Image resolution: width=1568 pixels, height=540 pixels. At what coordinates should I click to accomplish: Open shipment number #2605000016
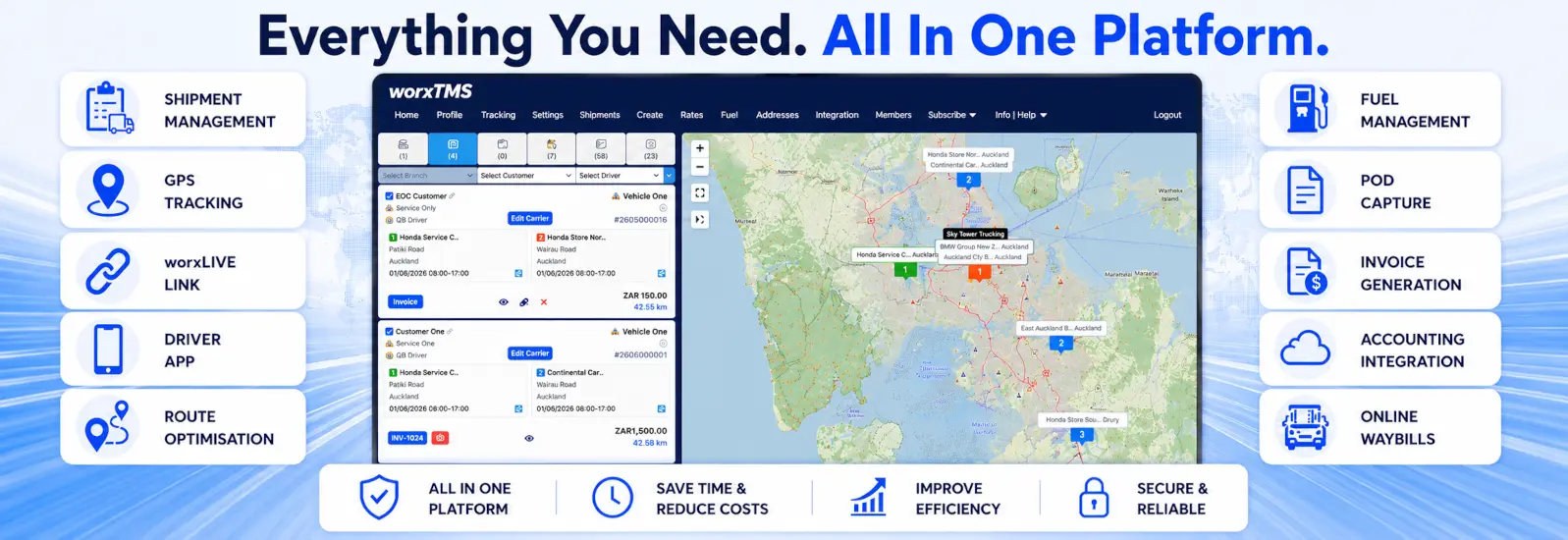pos(640,220)
